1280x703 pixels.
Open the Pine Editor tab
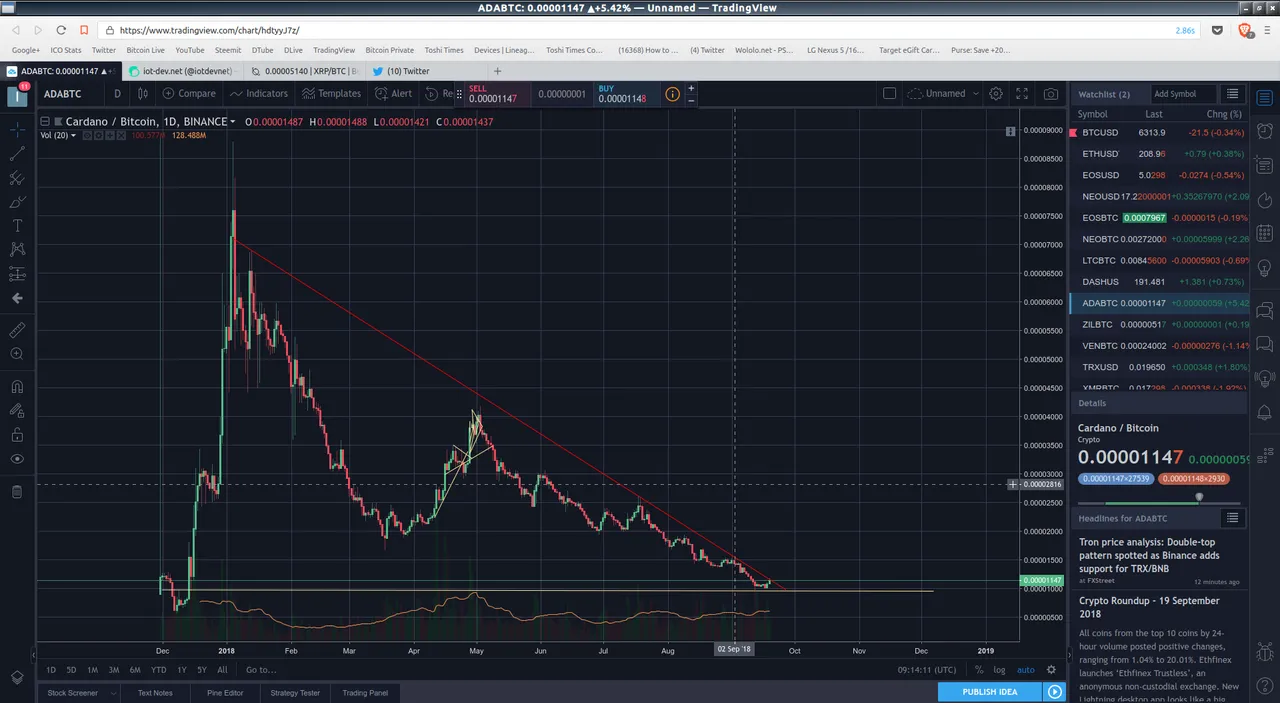click(225, 692)
